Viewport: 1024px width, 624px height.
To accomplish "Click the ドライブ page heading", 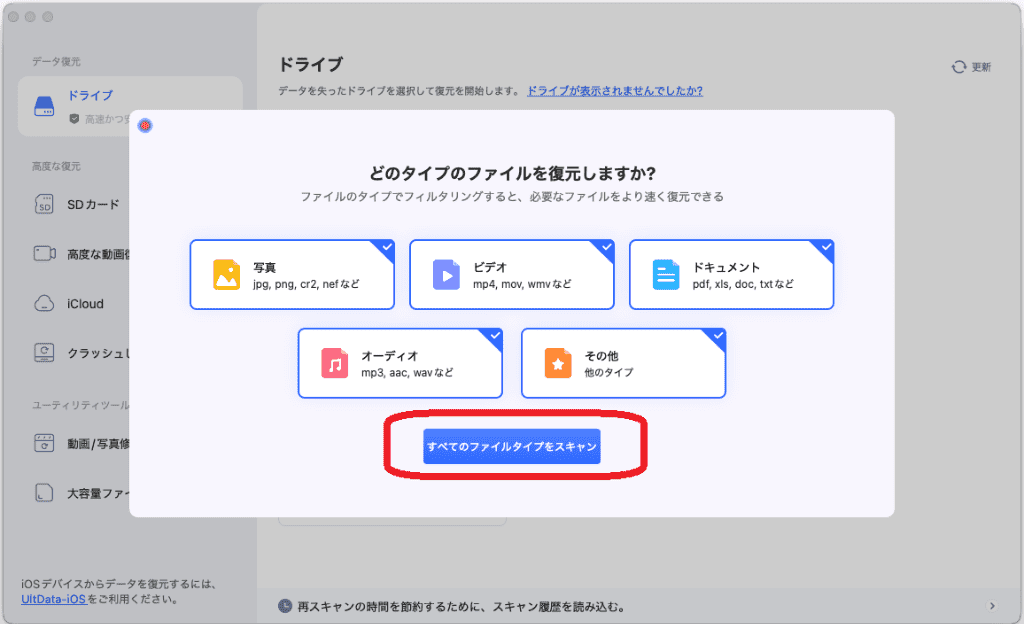I will [310, 65].
